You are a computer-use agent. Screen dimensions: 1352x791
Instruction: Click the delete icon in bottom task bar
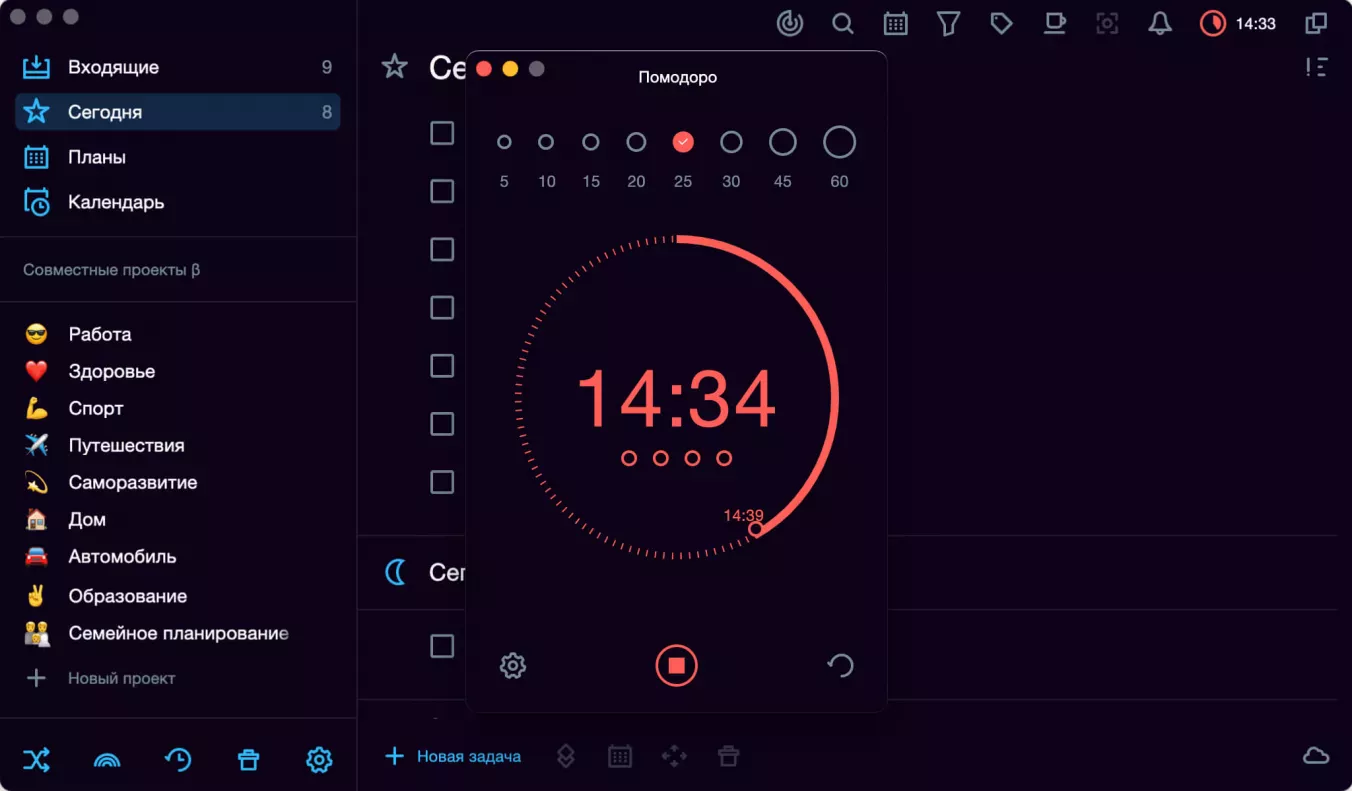[729, 756]
